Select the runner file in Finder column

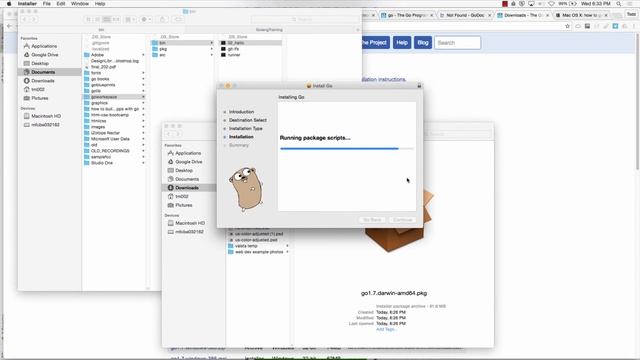coord(234,55)
